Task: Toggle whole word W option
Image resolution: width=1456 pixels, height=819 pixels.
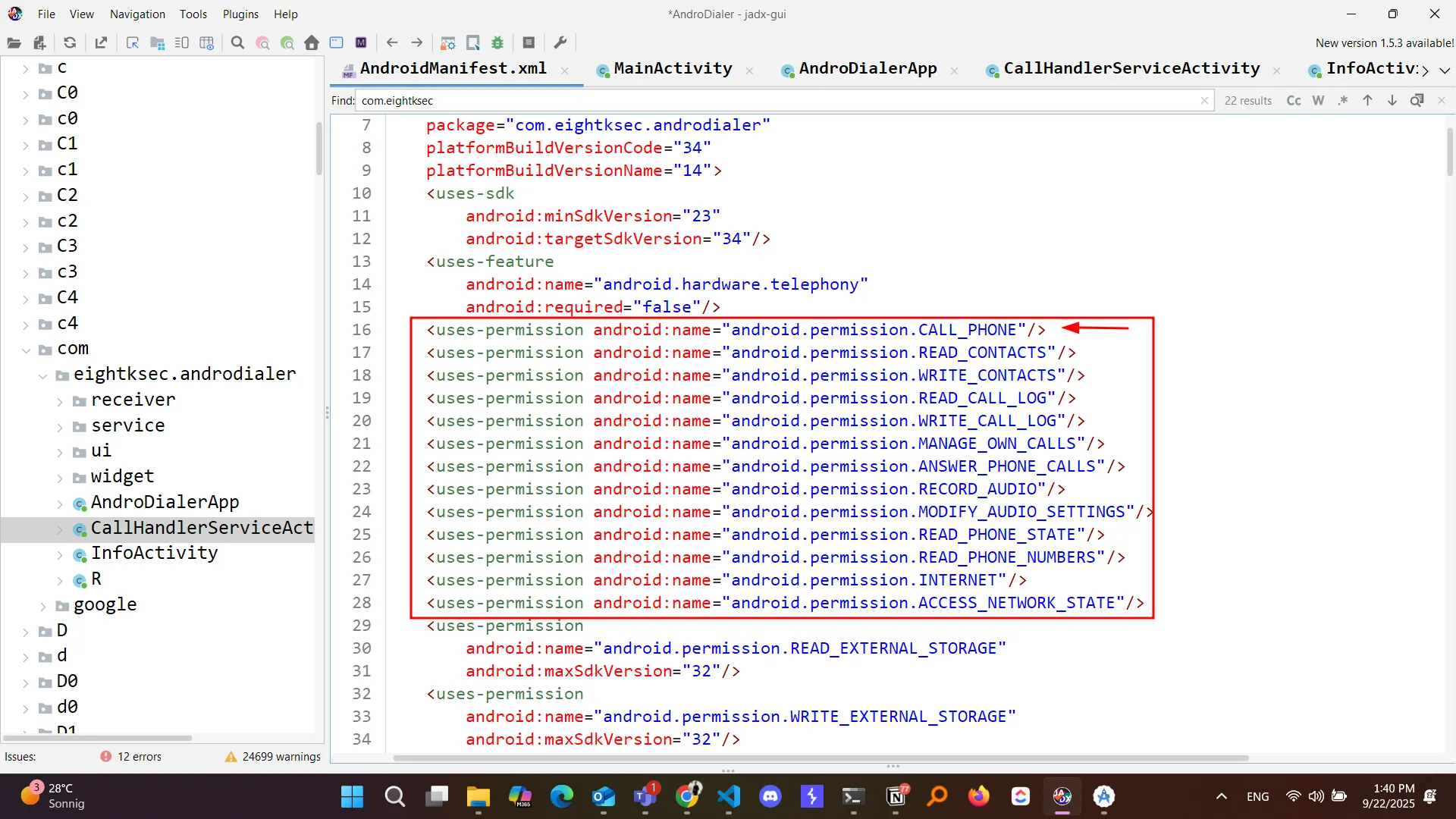Action: click(1318, 101)
